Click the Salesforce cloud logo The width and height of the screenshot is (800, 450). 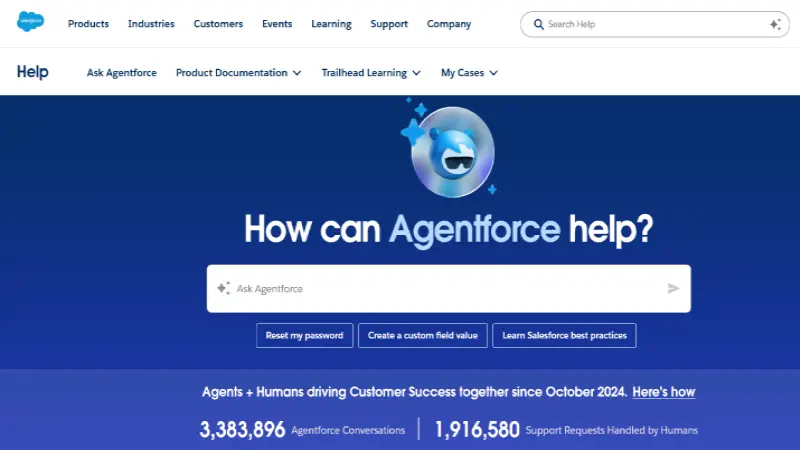31,22
